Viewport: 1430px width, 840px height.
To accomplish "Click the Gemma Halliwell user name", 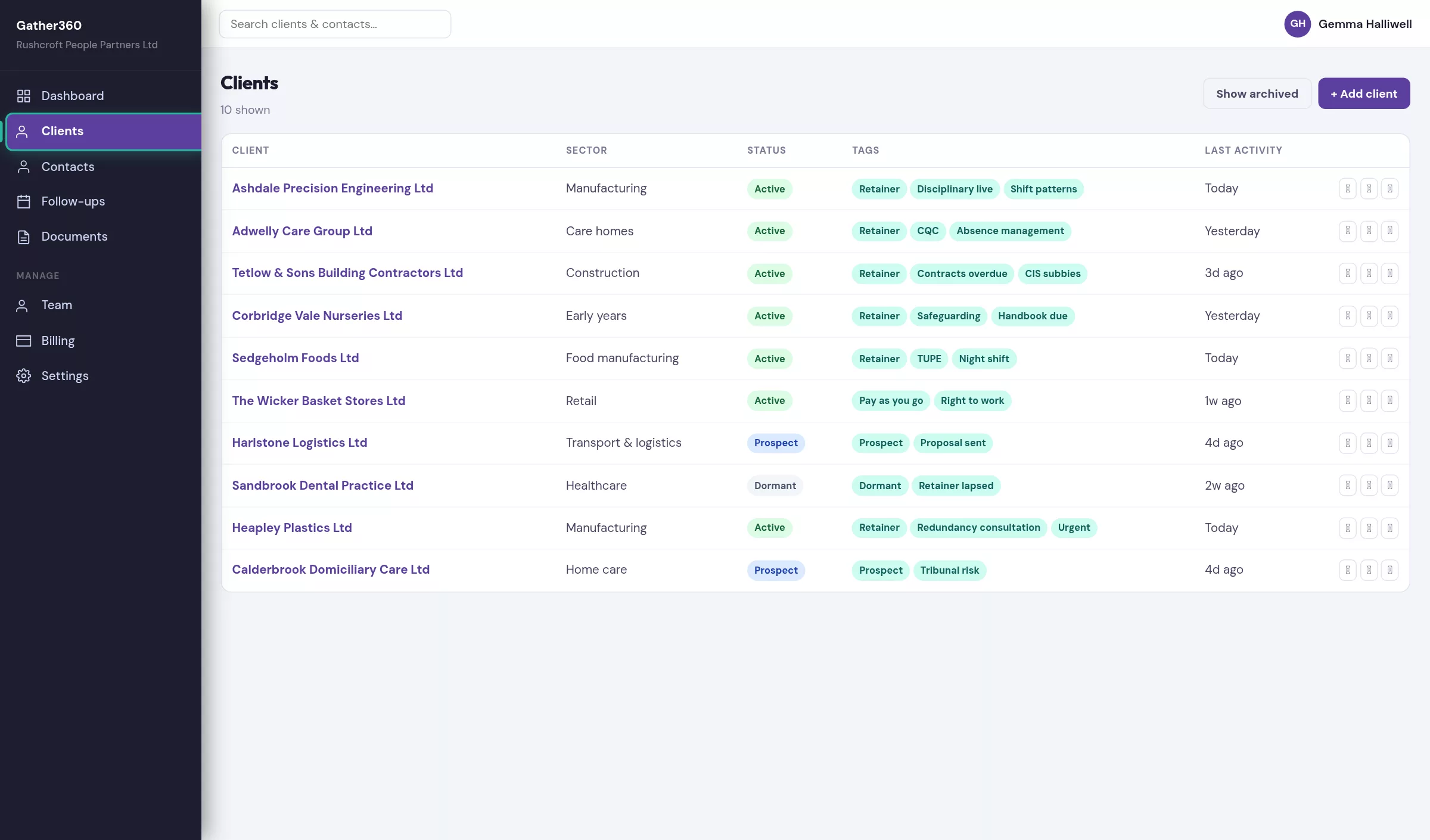I will pyautogui.click(x=1365, y=24).
